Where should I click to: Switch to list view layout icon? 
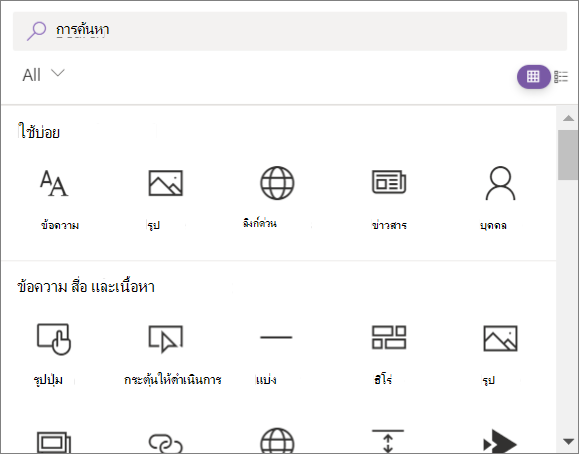(561, 77)
